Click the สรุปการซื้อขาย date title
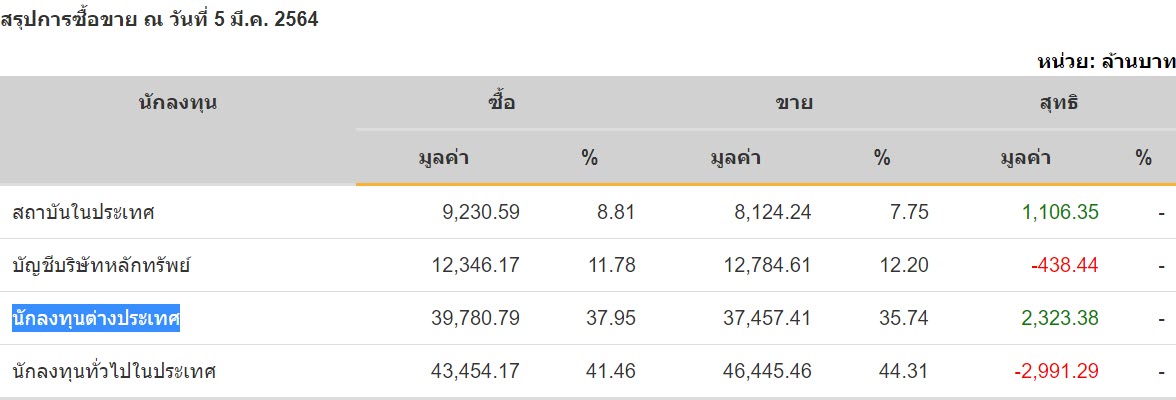The image size is (1176, 400). point(160,19)
